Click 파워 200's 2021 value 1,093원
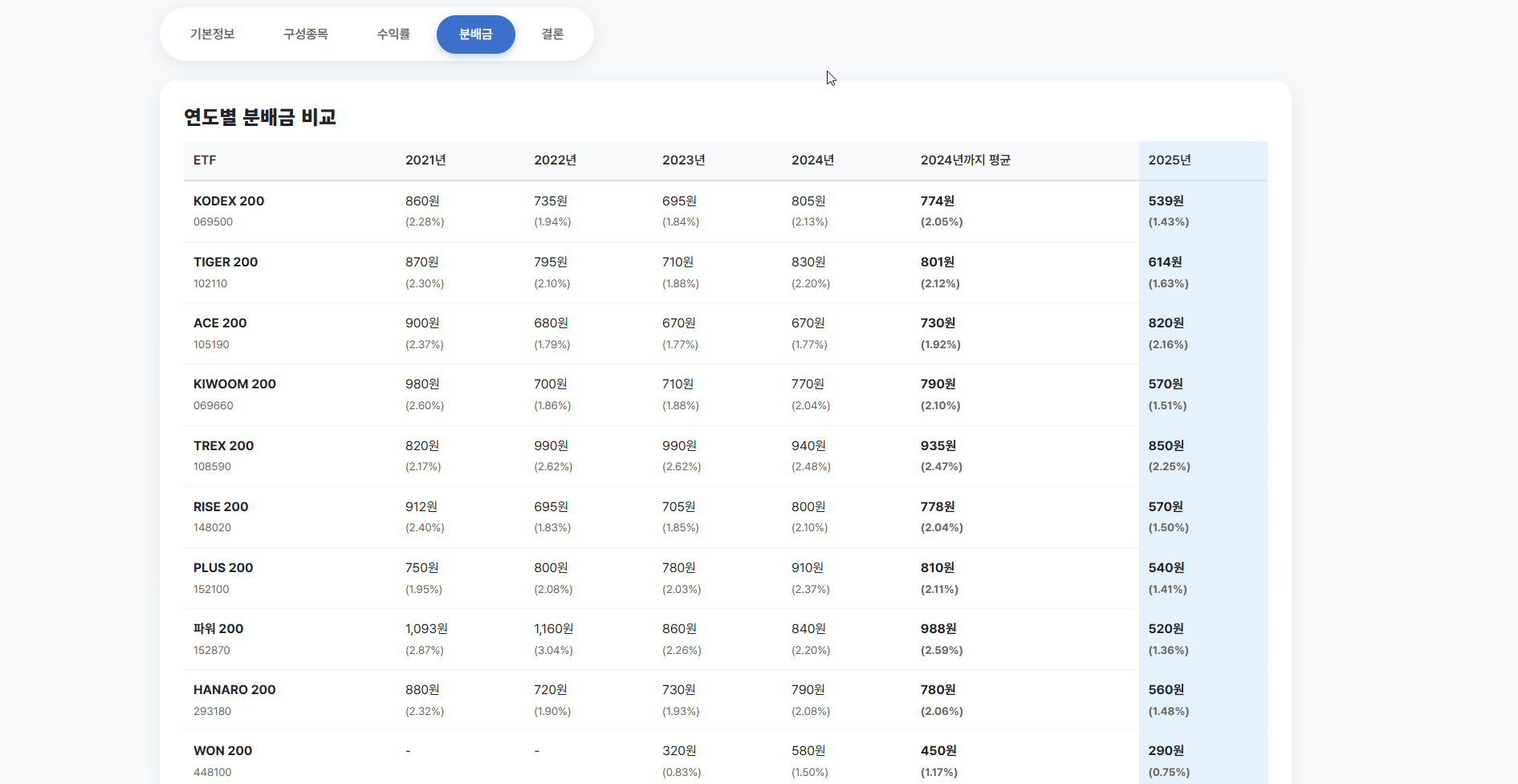The image size is (1518, 784). 426,629
